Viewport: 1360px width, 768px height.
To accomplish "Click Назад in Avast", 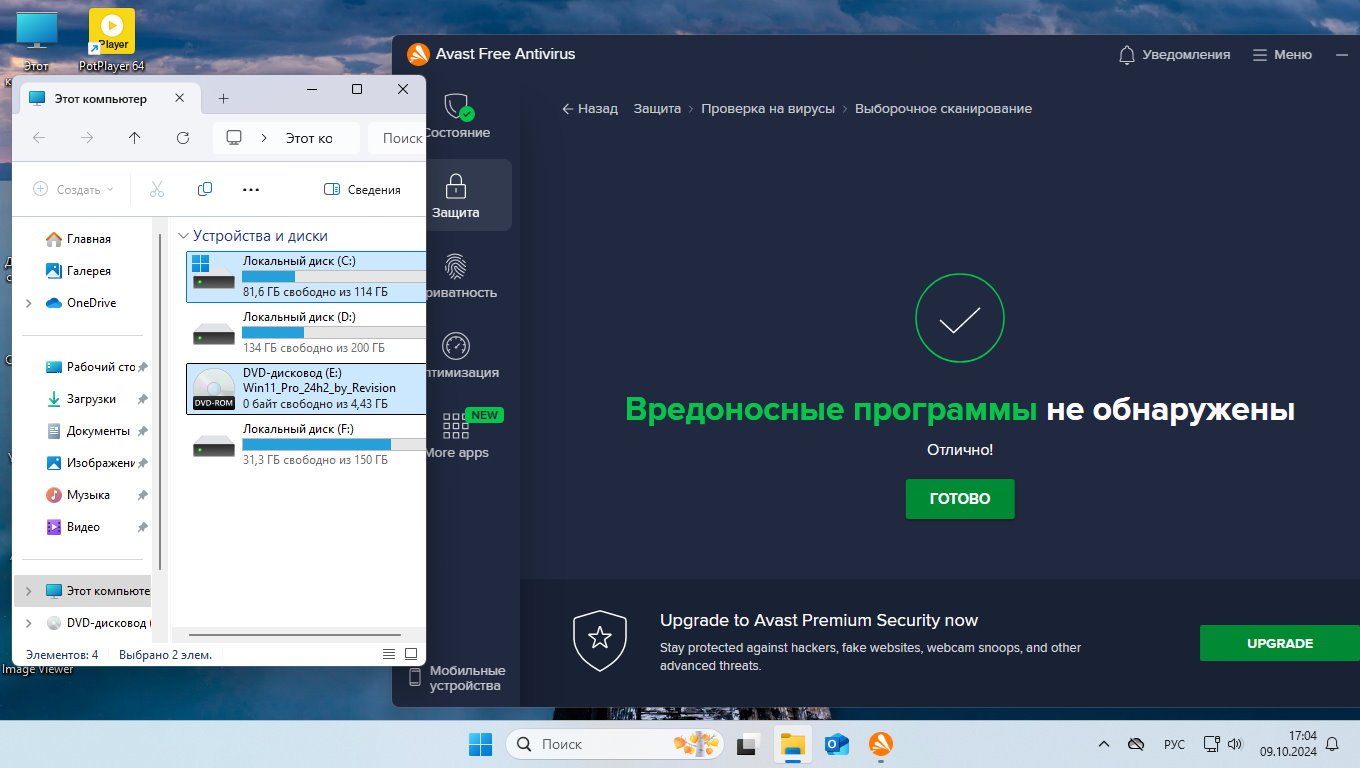I will (590, 108).
